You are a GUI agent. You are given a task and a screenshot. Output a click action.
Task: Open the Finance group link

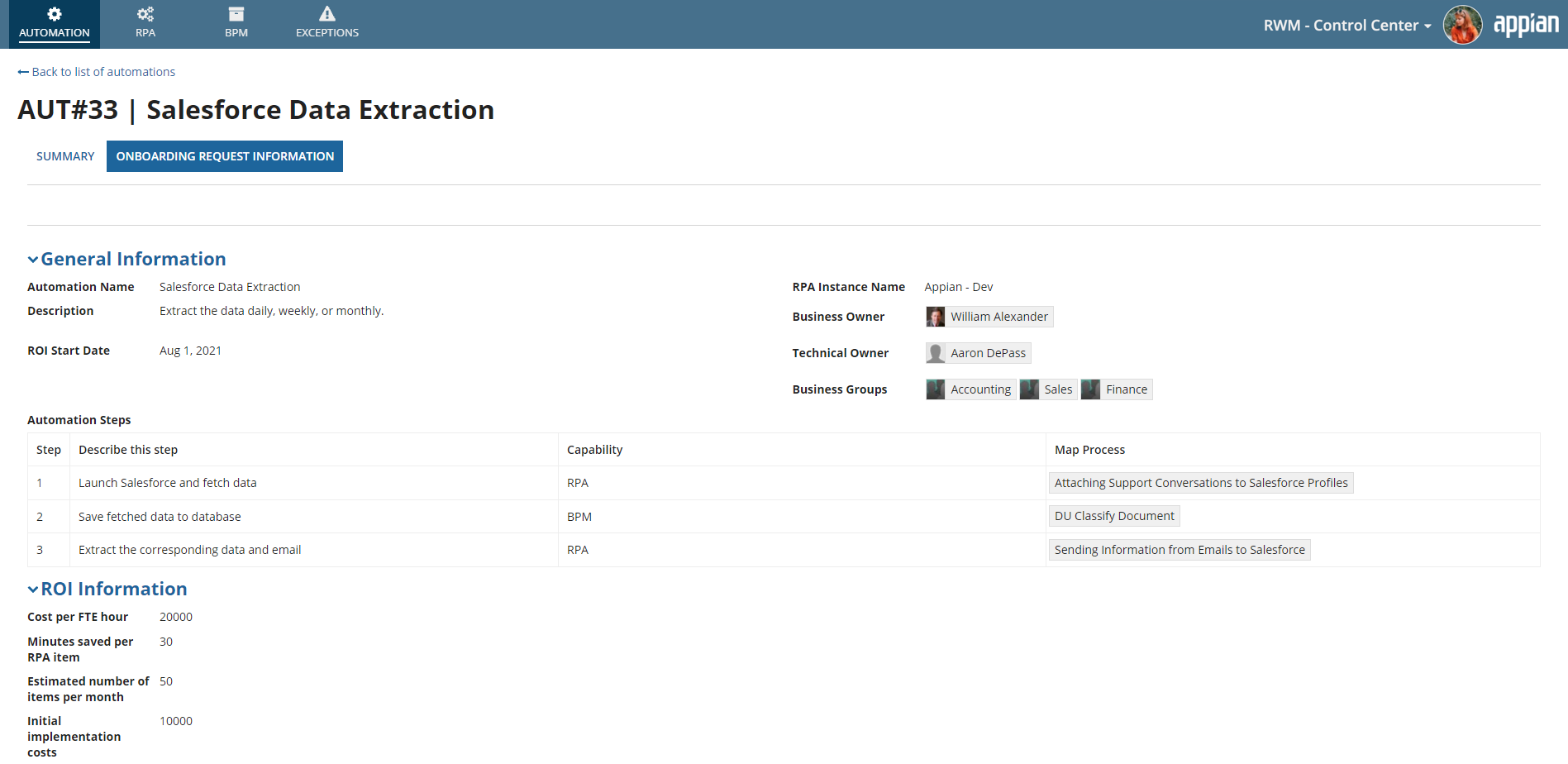click(x=1127, y=389)
